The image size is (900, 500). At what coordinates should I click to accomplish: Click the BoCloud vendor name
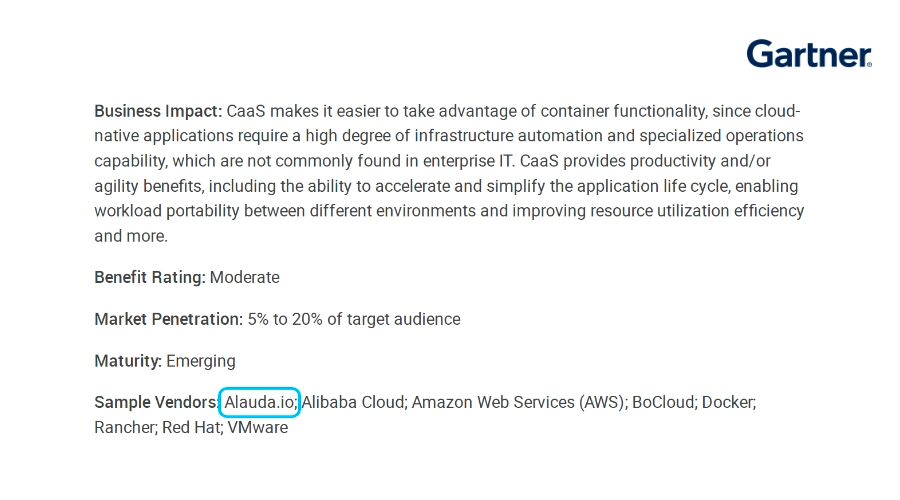click(x=663, y=402)
